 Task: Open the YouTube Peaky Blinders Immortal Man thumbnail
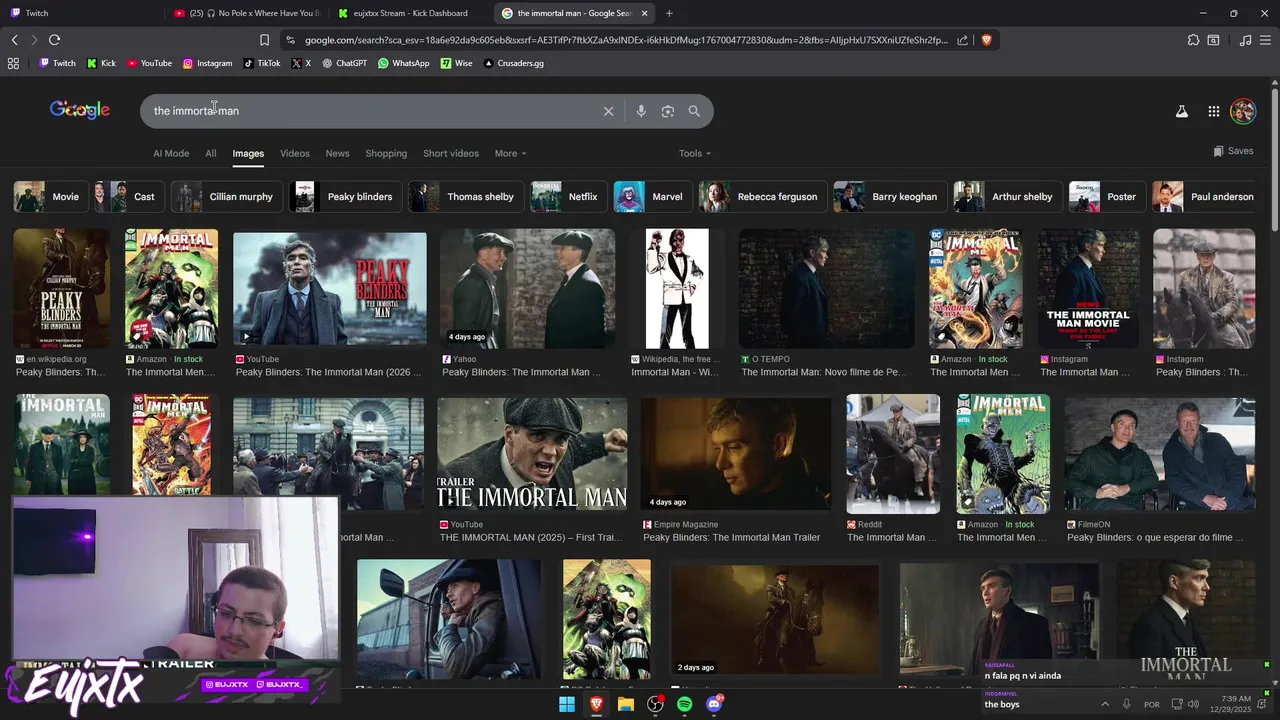[330, 289]
